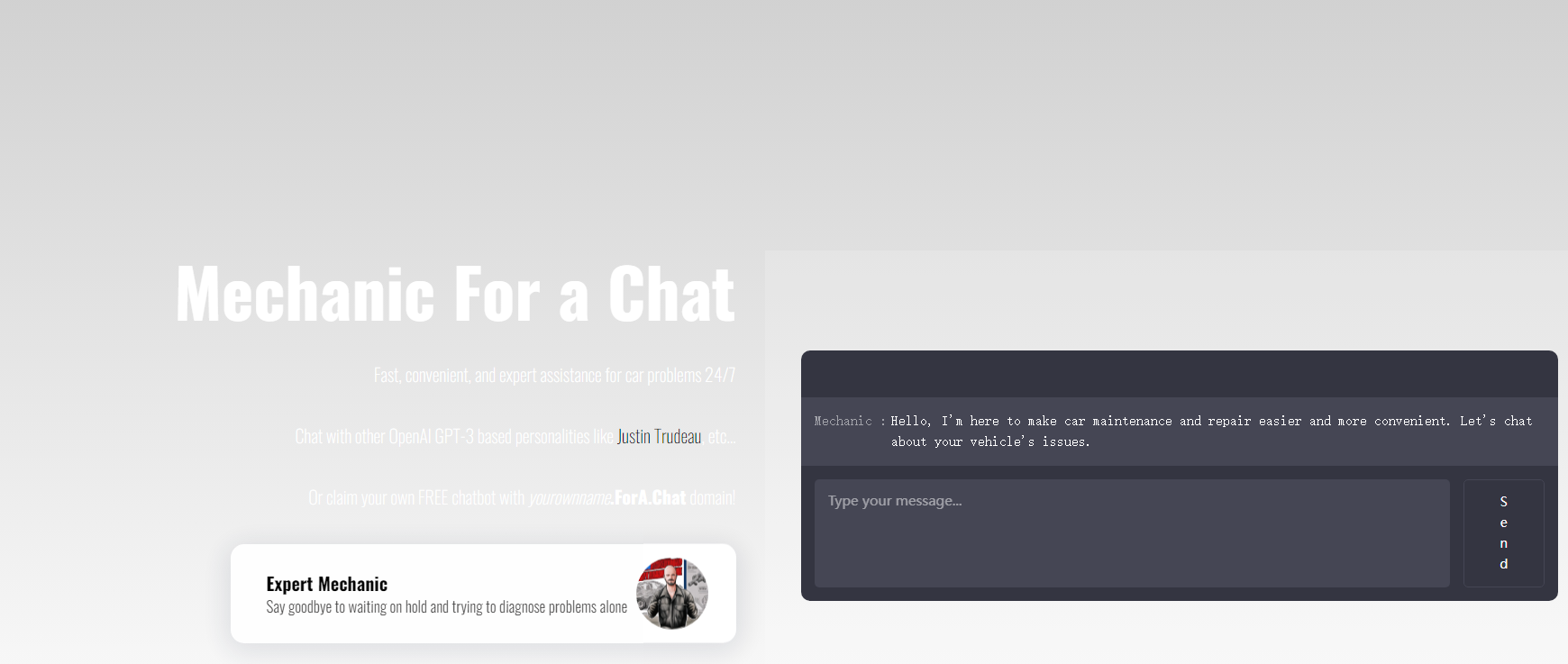Click 'about your vehicle's issues.' message line
The image size is (1568, 664).
coord(990,441)
